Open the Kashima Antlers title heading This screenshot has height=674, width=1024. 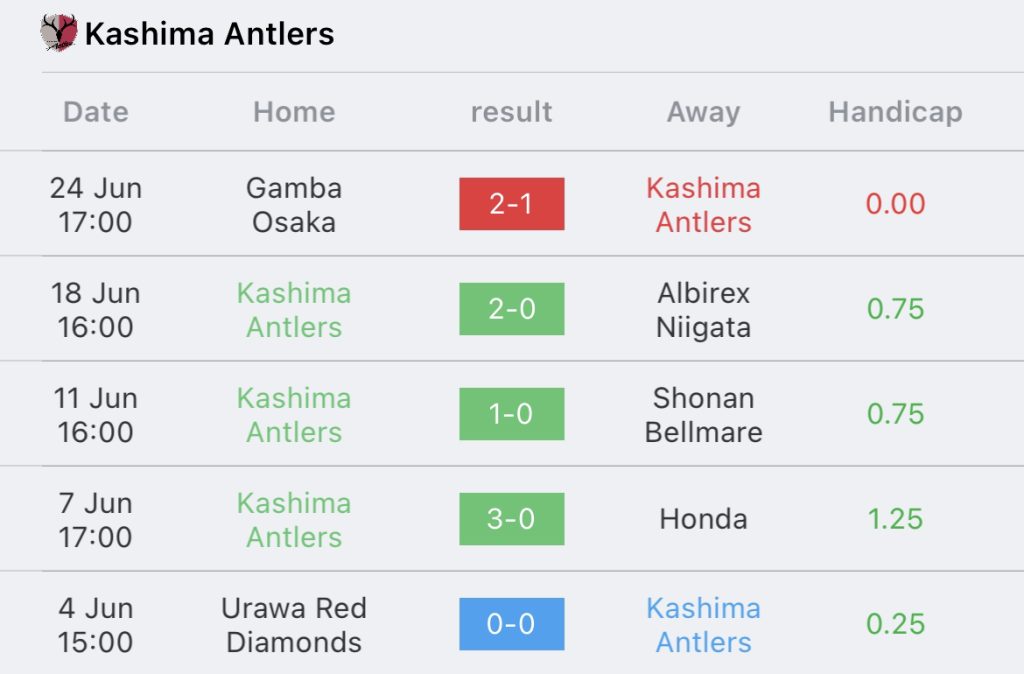pyautogui.click(x=210, y=34)
